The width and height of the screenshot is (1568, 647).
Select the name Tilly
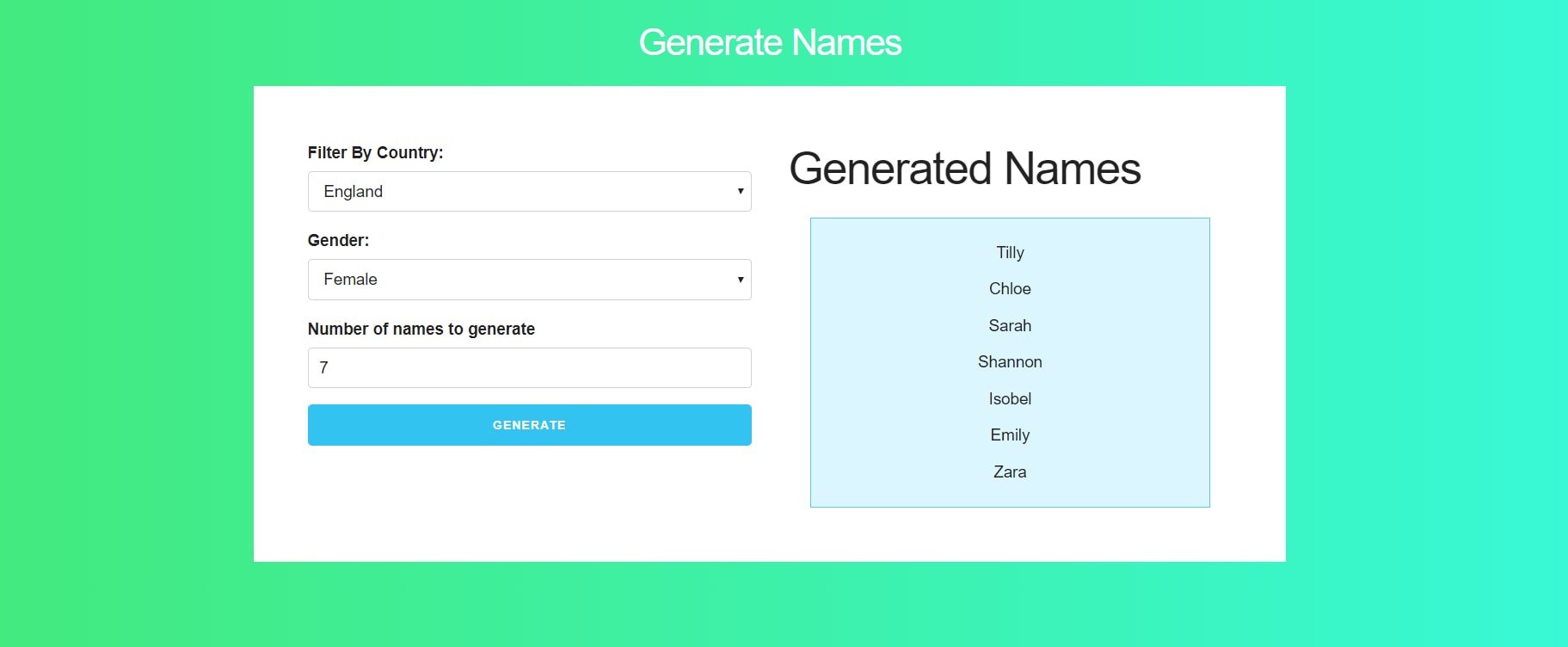coord(1009,252)
